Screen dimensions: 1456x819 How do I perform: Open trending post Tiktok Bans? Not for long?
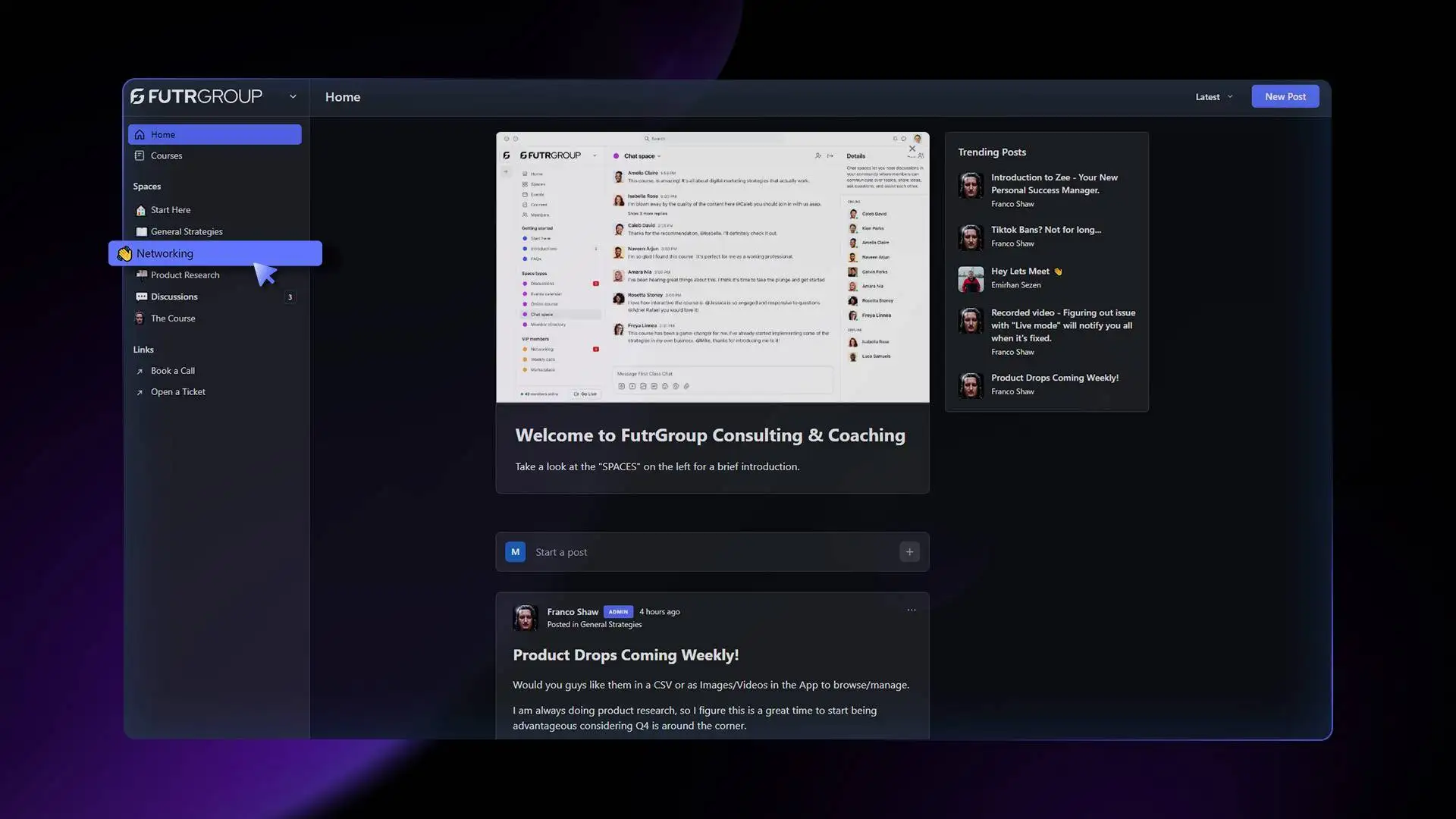pyautogui.click(x=1046, y=230)
